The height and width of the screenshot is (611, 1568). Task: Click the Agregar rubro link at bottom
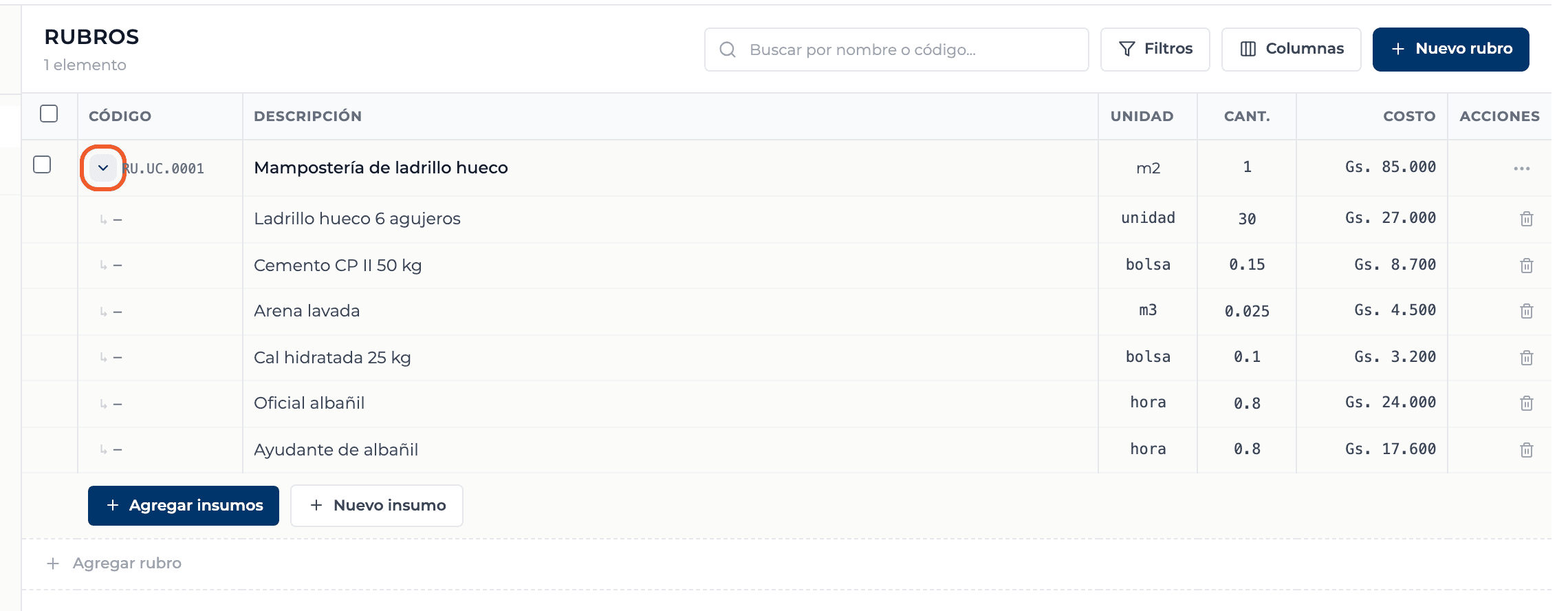(114, 564)
